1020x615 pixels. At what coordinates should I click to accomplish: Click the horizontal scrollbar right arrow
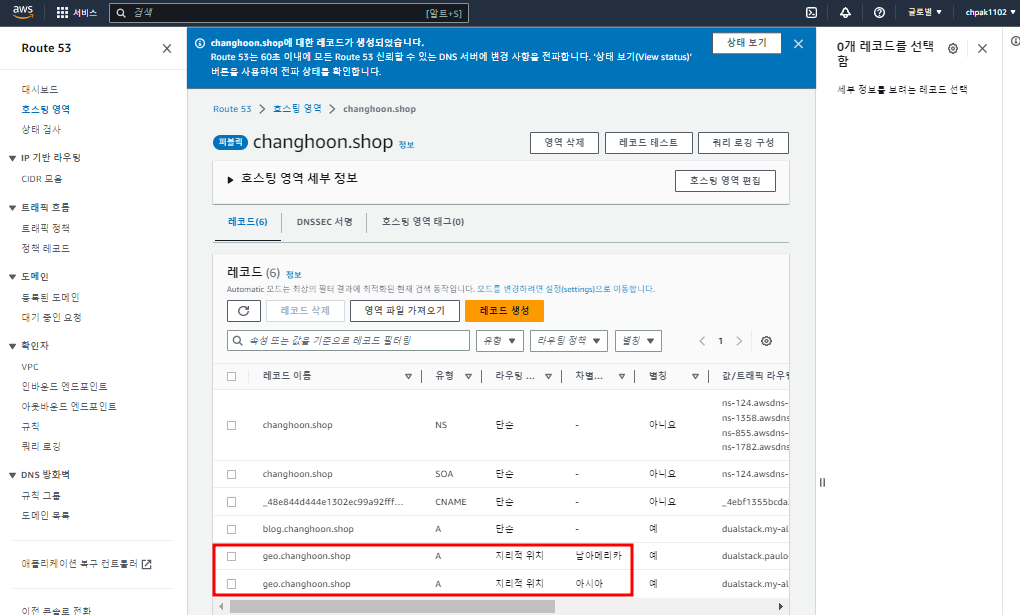point(781,607)
